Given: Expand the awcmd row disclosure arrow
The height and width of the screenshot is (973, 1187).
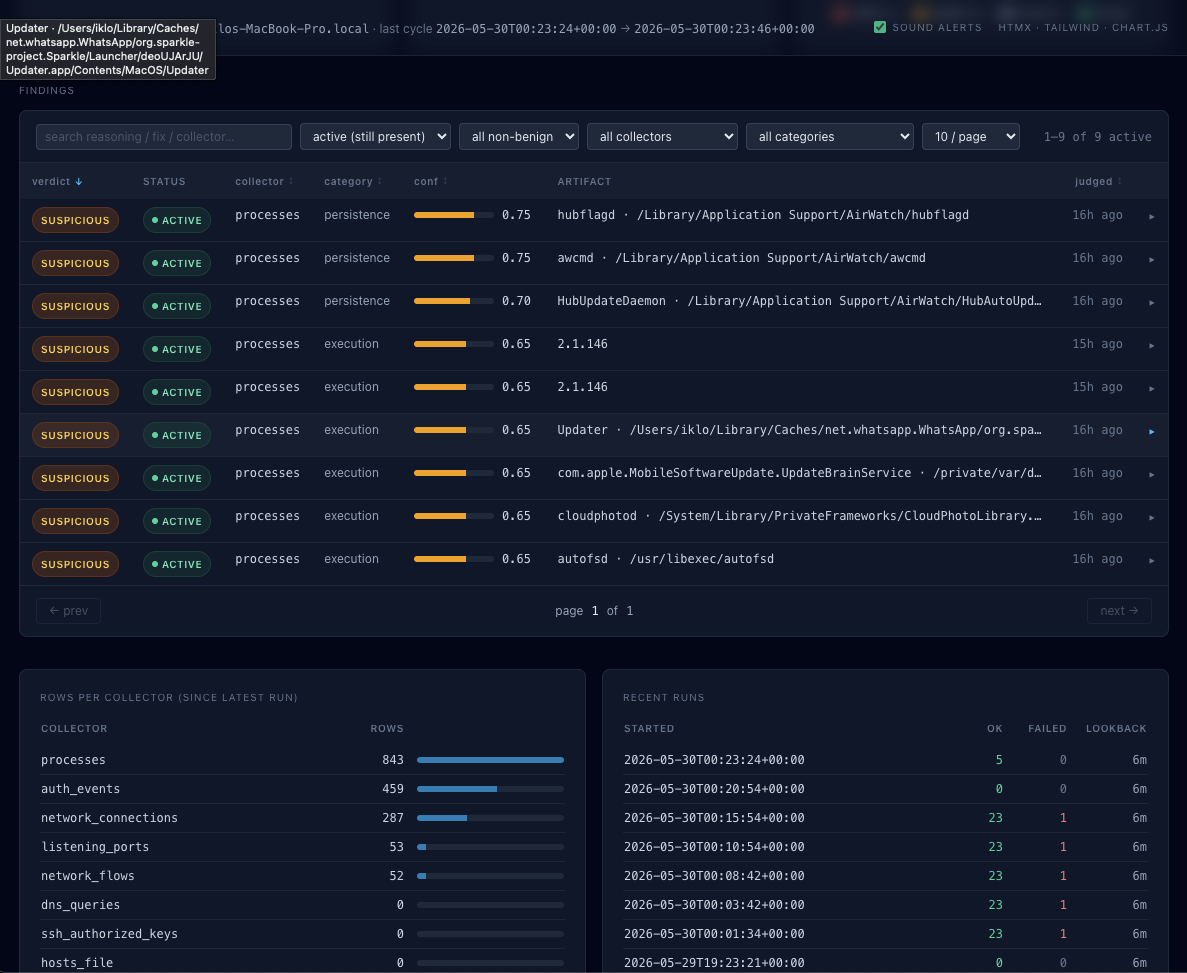Looking at the screenshot, I should click(x=1151, y=260).
